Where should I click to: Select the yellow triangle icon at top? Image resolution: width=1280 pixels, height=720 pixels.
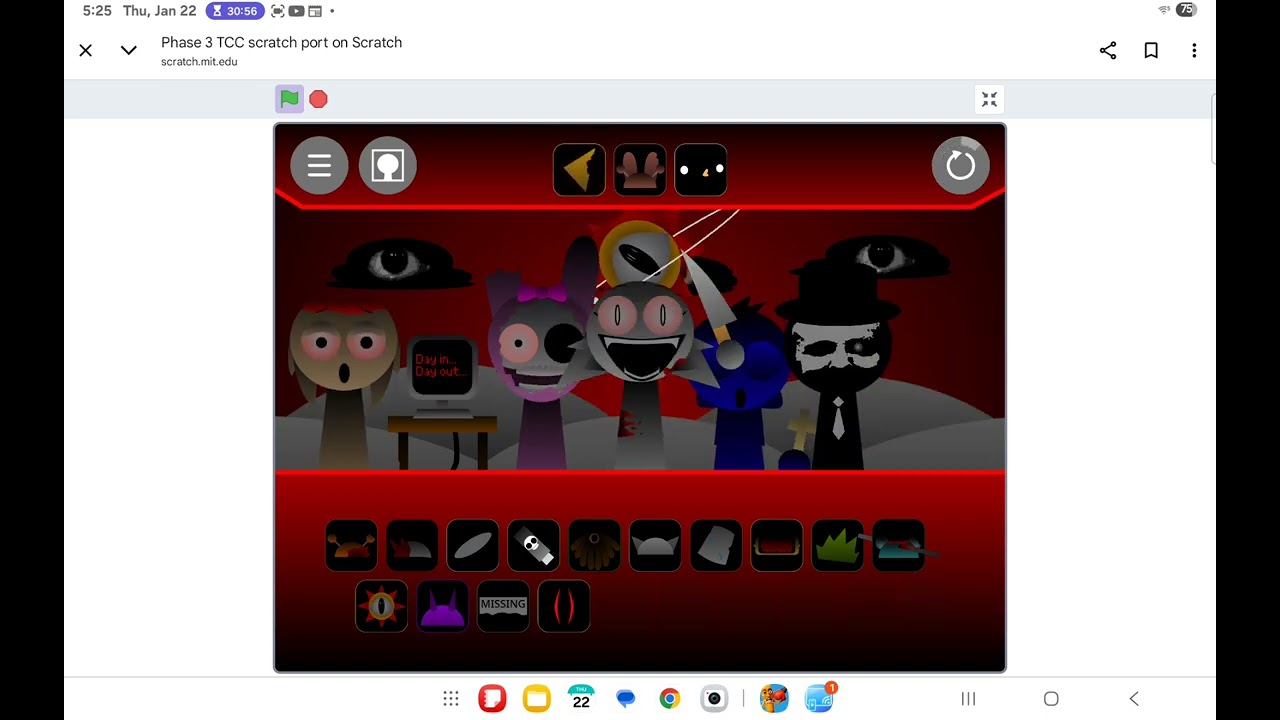coord(579,170)
